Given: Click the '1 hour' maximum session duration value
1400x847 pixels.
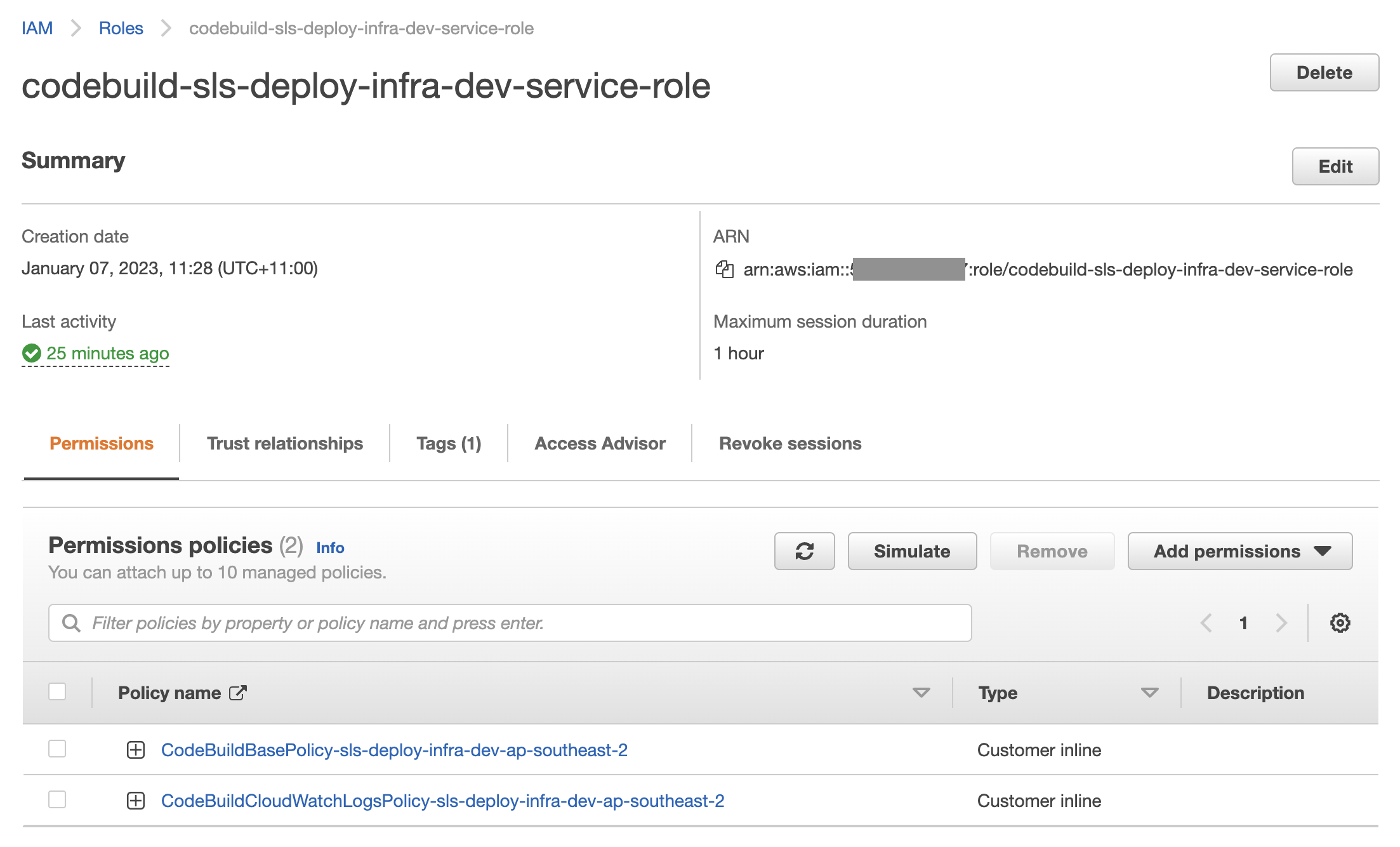Looking at the screenshot, I should [x=738, y=353].
